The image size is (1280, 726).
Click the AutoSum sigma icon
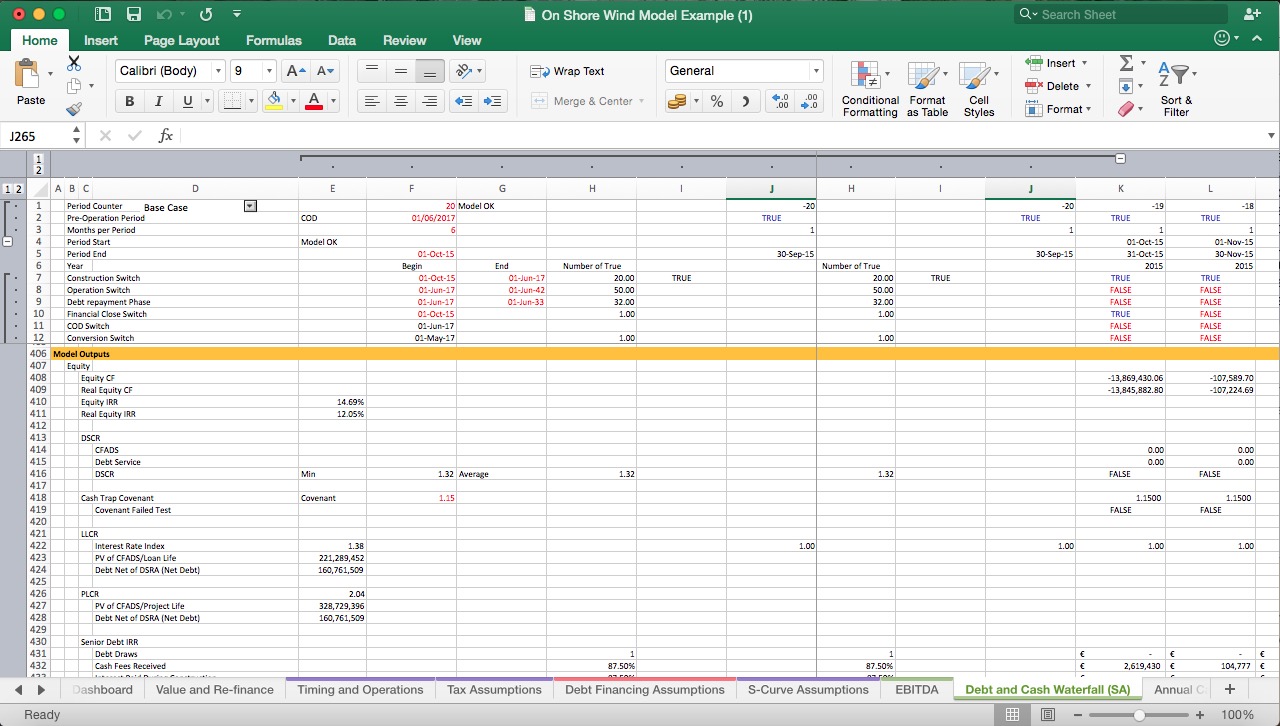(1126, 63)
